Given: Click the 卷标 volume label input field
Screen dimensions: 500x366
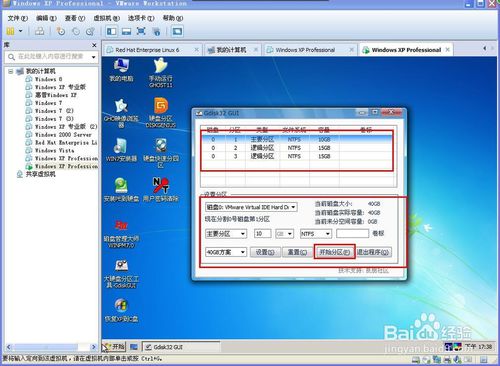Looking at the screenshot, I should click(x=352, y=234).
